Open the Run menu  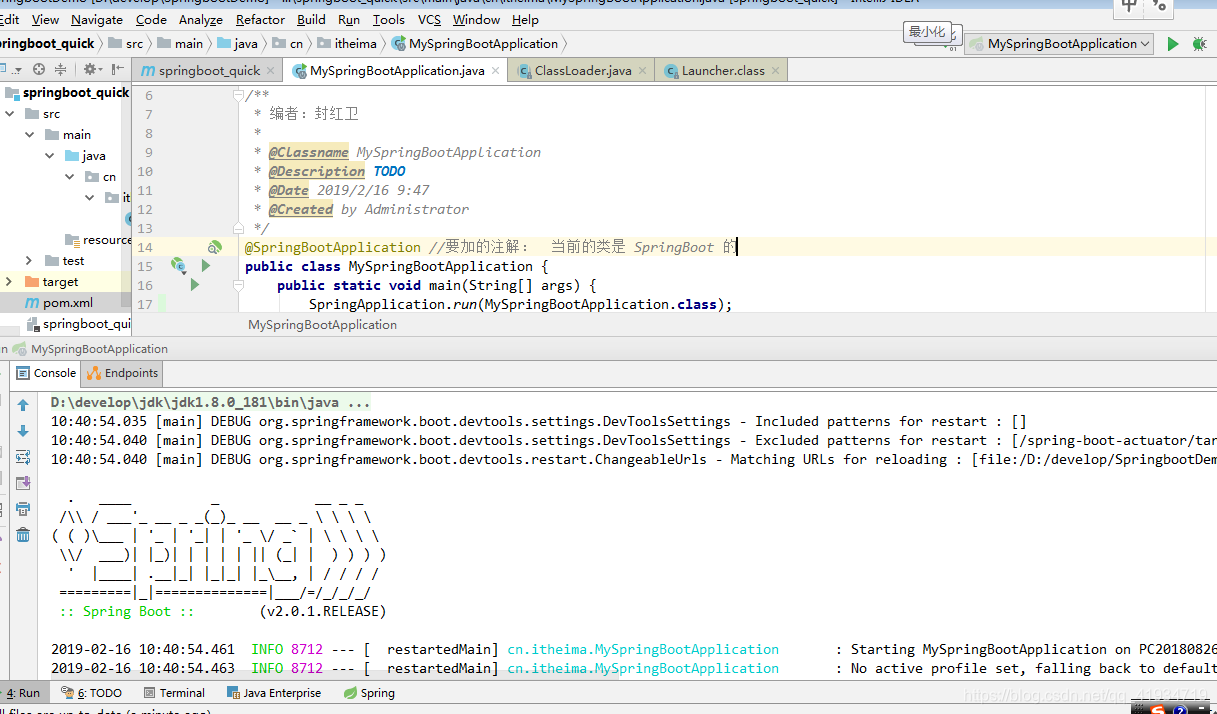point(349,19)
